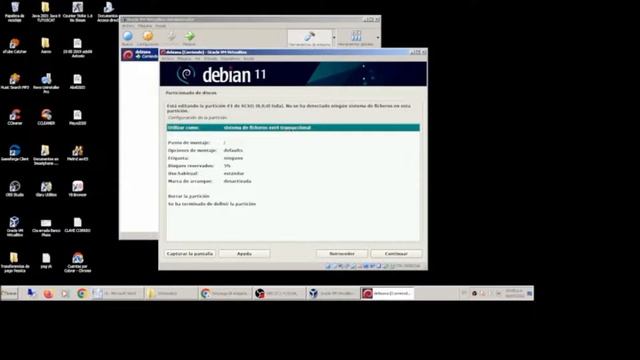Open Oracle VM VirtualBox desktop shortcut
Viewport: 640px width, 360px height.
[x=15, y=227]
